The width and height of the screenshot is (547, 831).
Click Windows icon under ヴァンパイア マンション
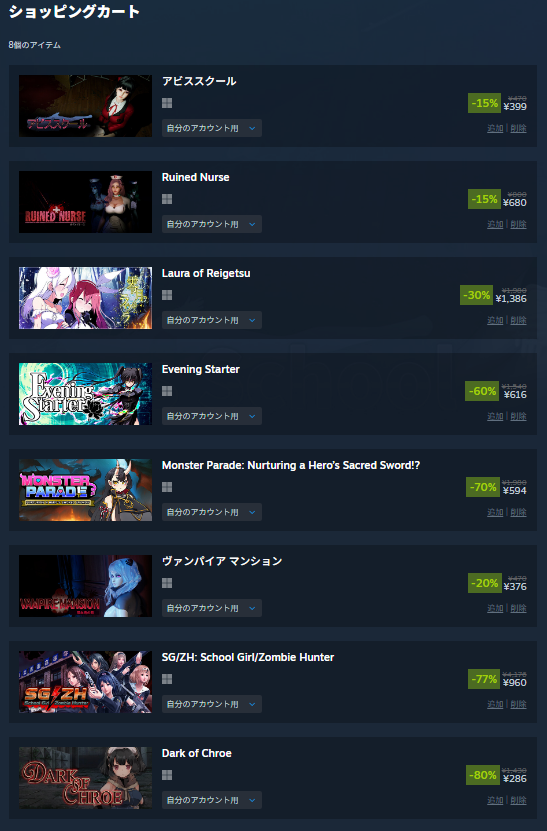pyautogui.click(x=167, y=583)
